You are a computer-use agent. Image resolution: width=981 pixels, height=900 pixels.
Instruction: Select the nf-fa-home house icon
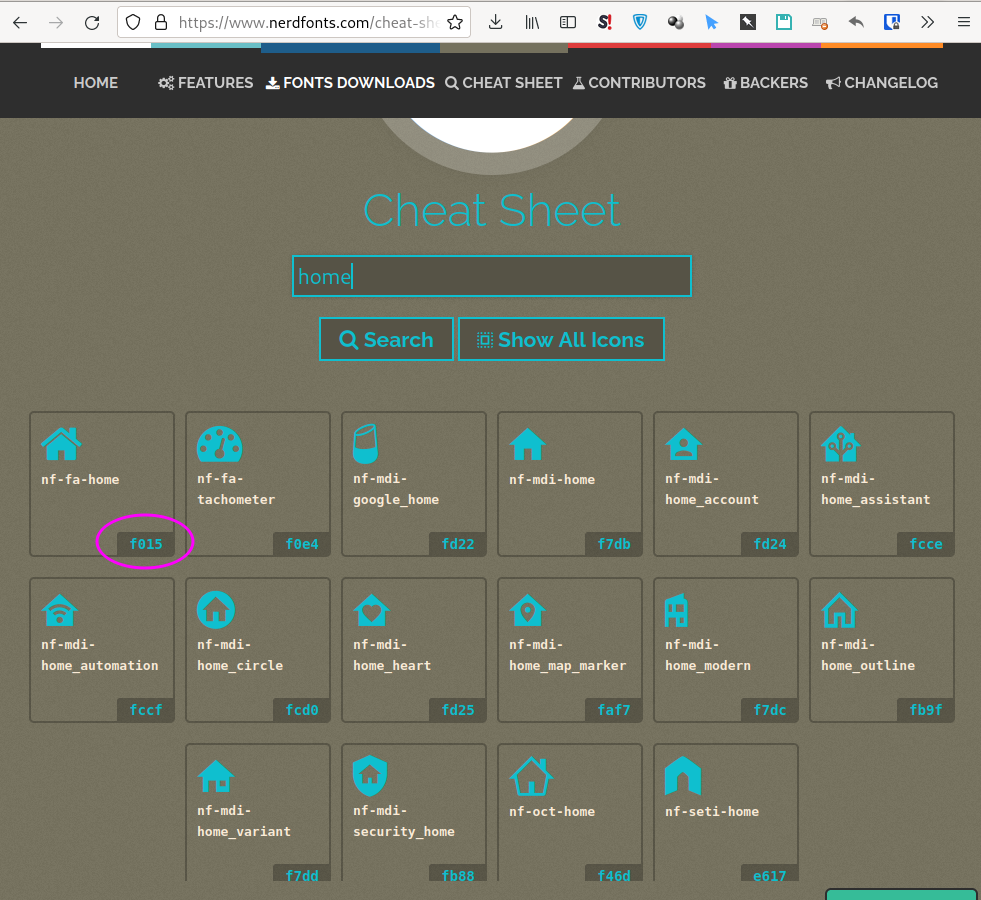(60, 442)
